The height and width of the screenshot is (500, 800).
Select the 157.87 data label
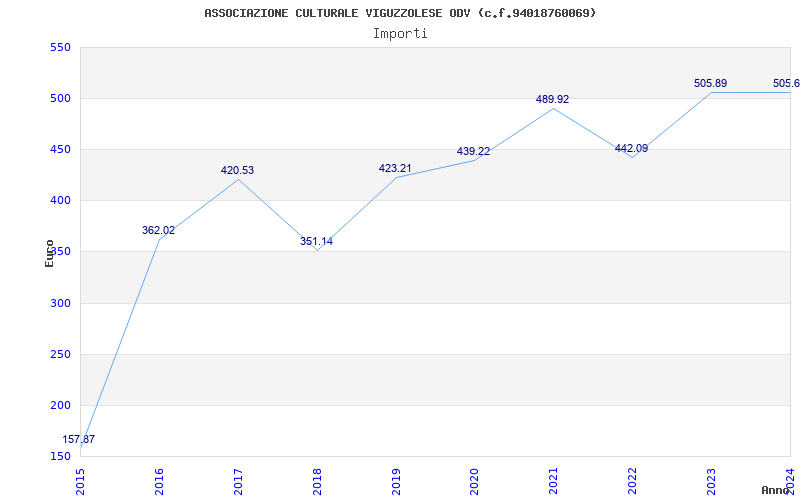(x=79, y=439)
